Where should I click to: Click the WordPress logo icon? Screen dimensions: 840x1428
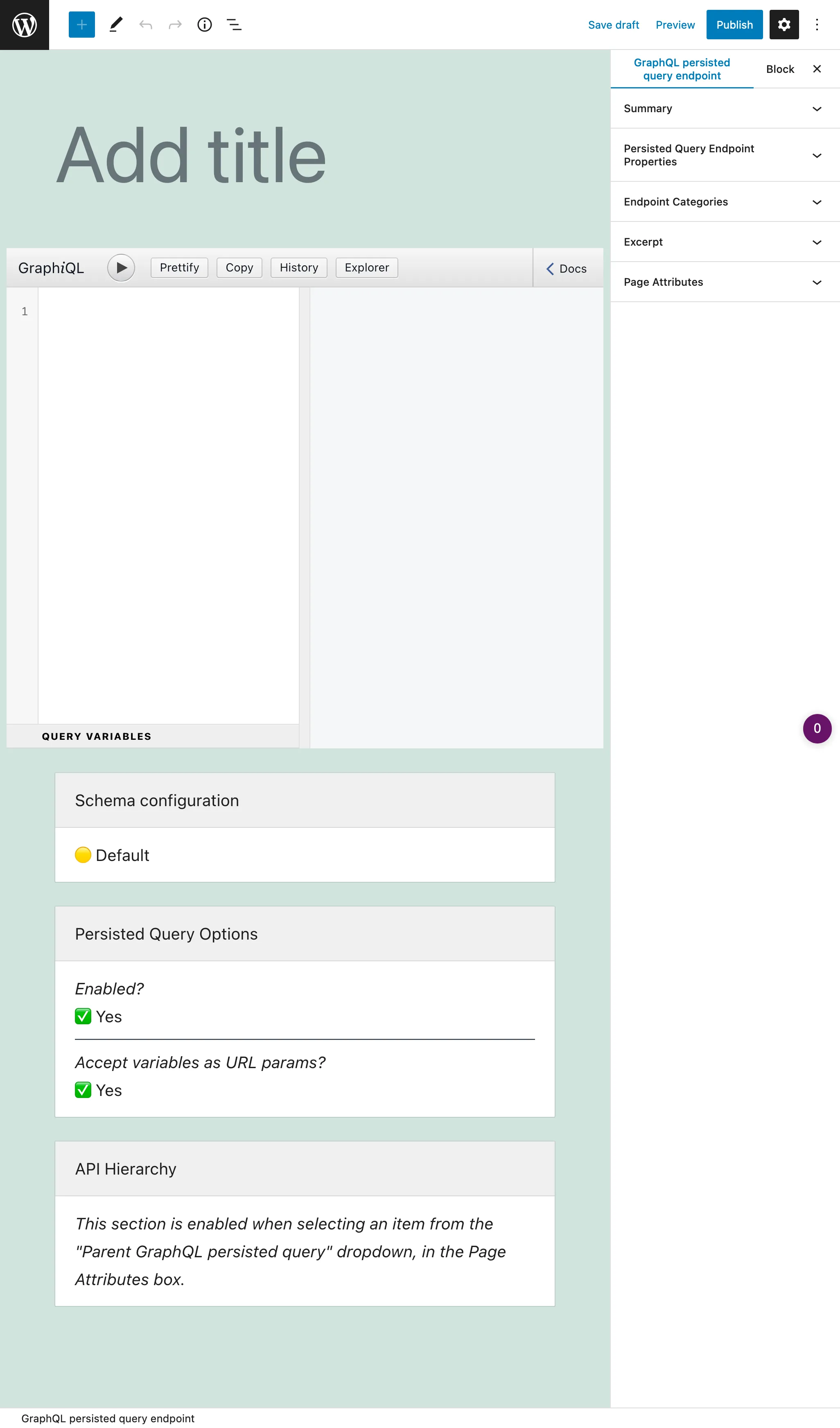pyautogui.click(x=24, y=24)
